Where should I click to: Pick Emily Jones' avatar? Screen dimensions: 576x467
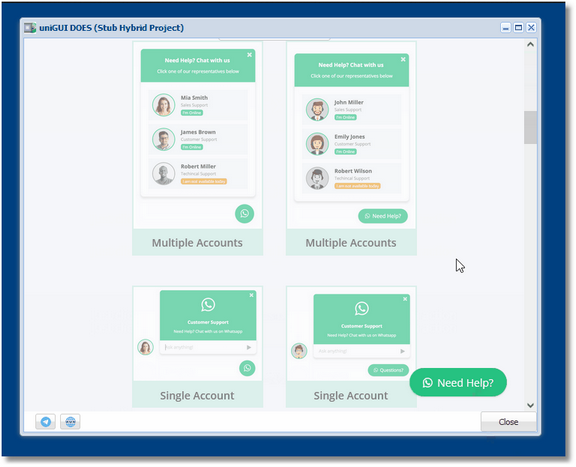[317, 144]
